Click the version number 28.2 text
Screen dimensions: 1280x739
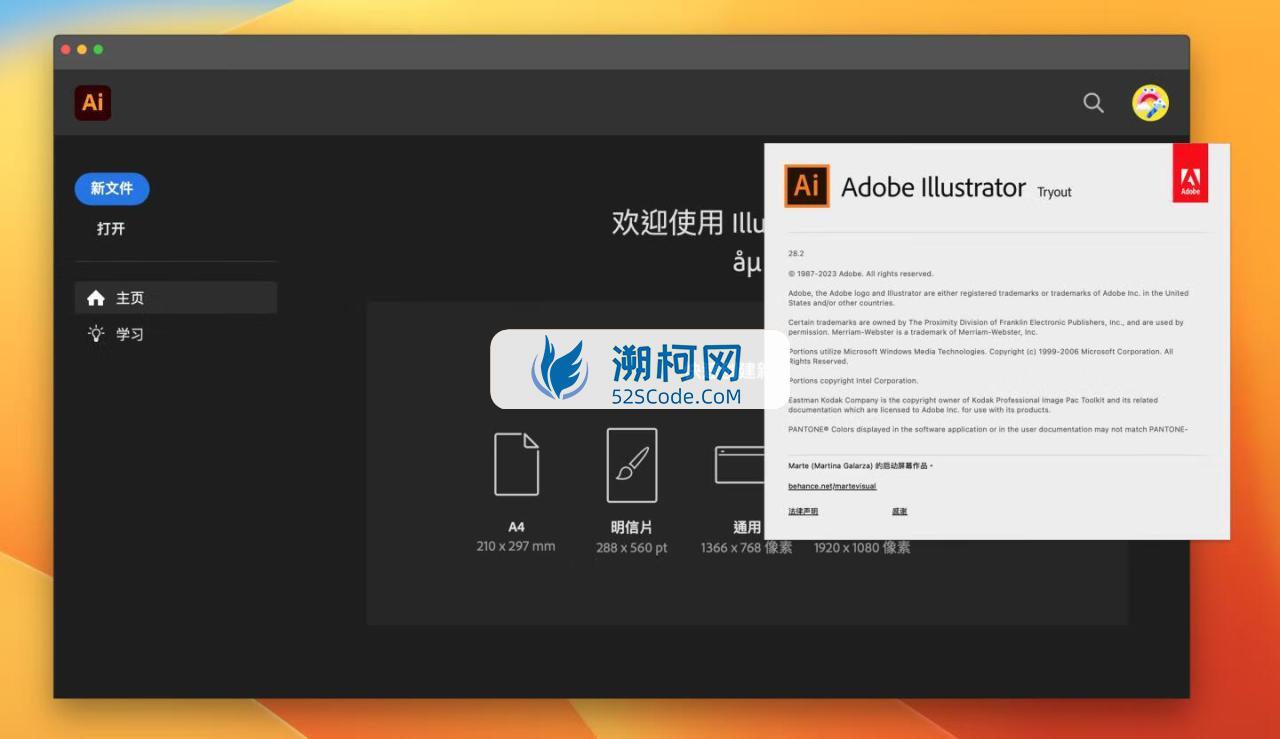[x=796, y=253]
